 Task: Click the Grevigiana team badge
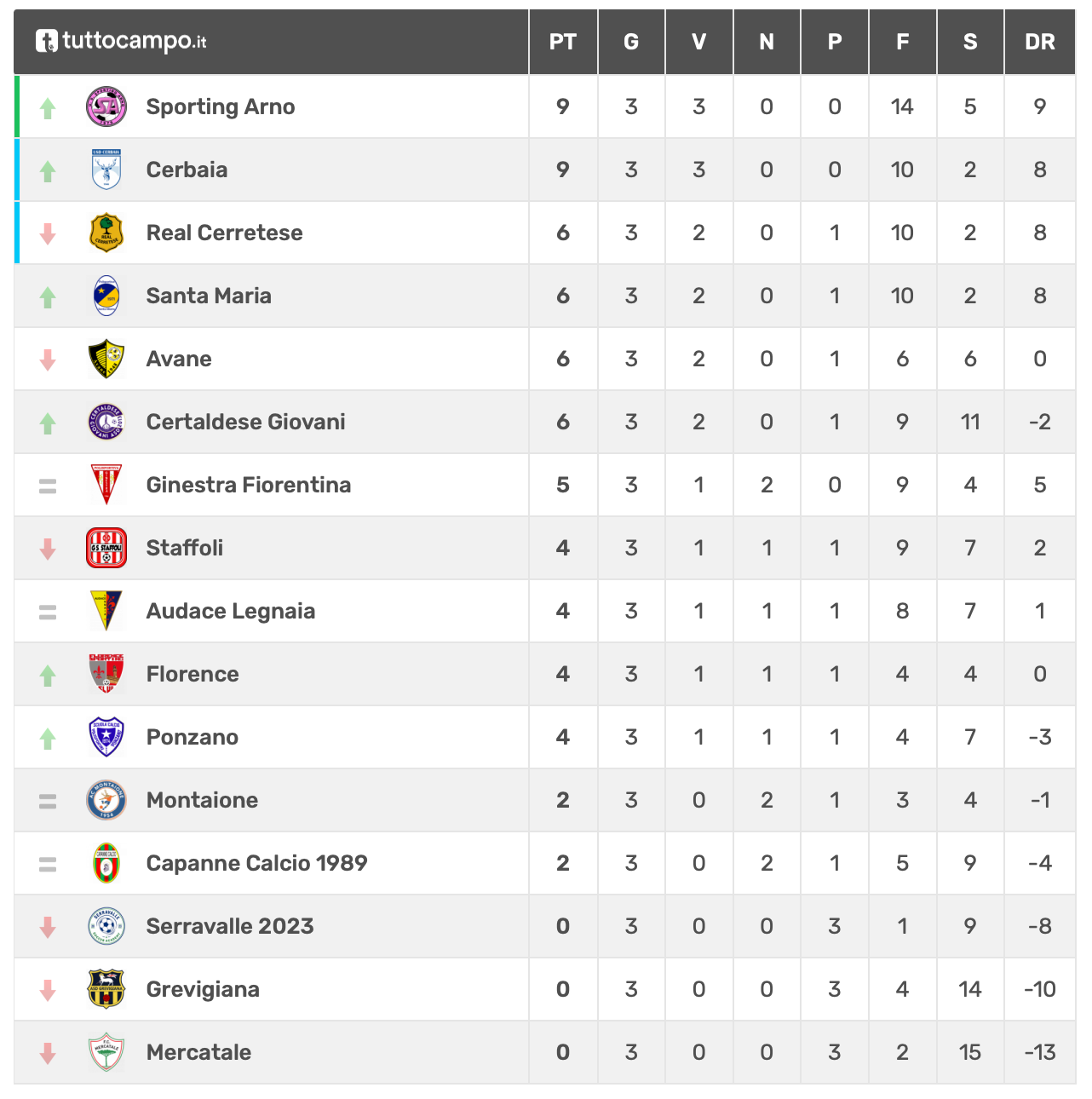(106, 989)
